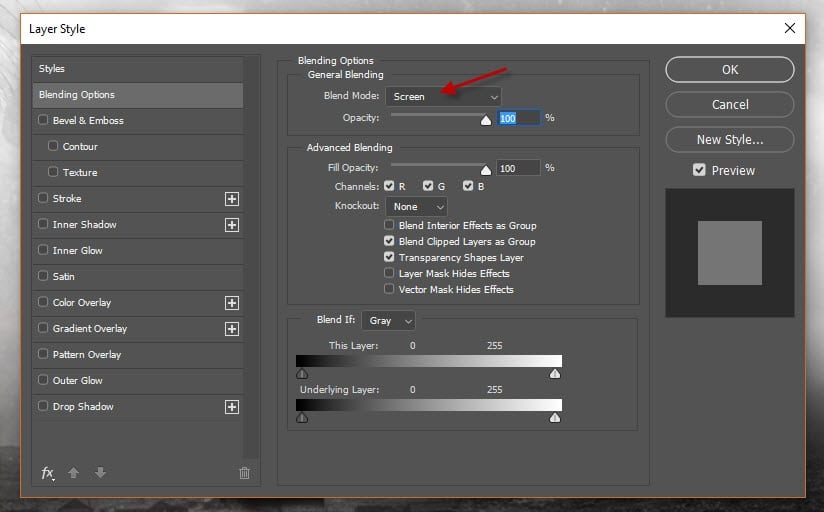
Task: Uncheck the R channel checkbox
Action: (x=389, y=186)
